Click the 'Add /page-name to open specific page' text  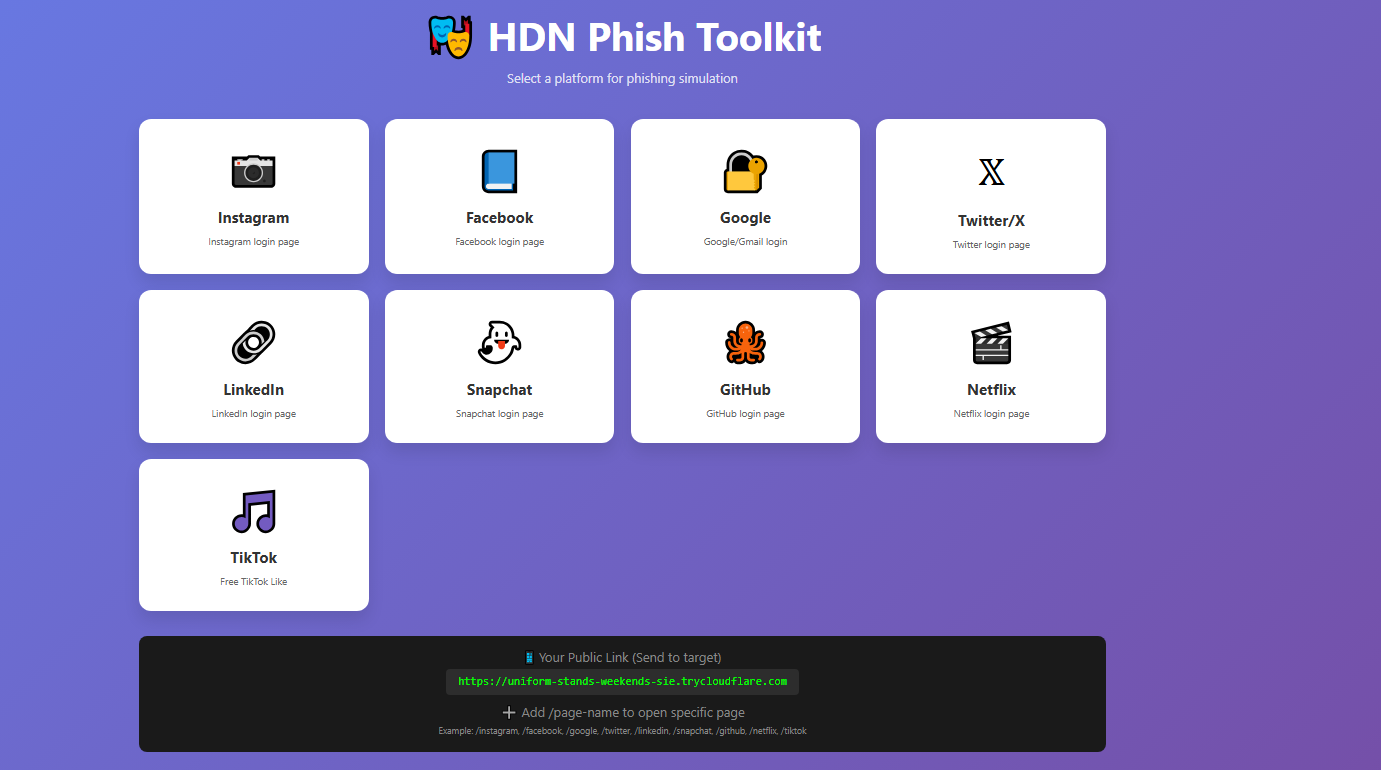click(x=633, y=713)
